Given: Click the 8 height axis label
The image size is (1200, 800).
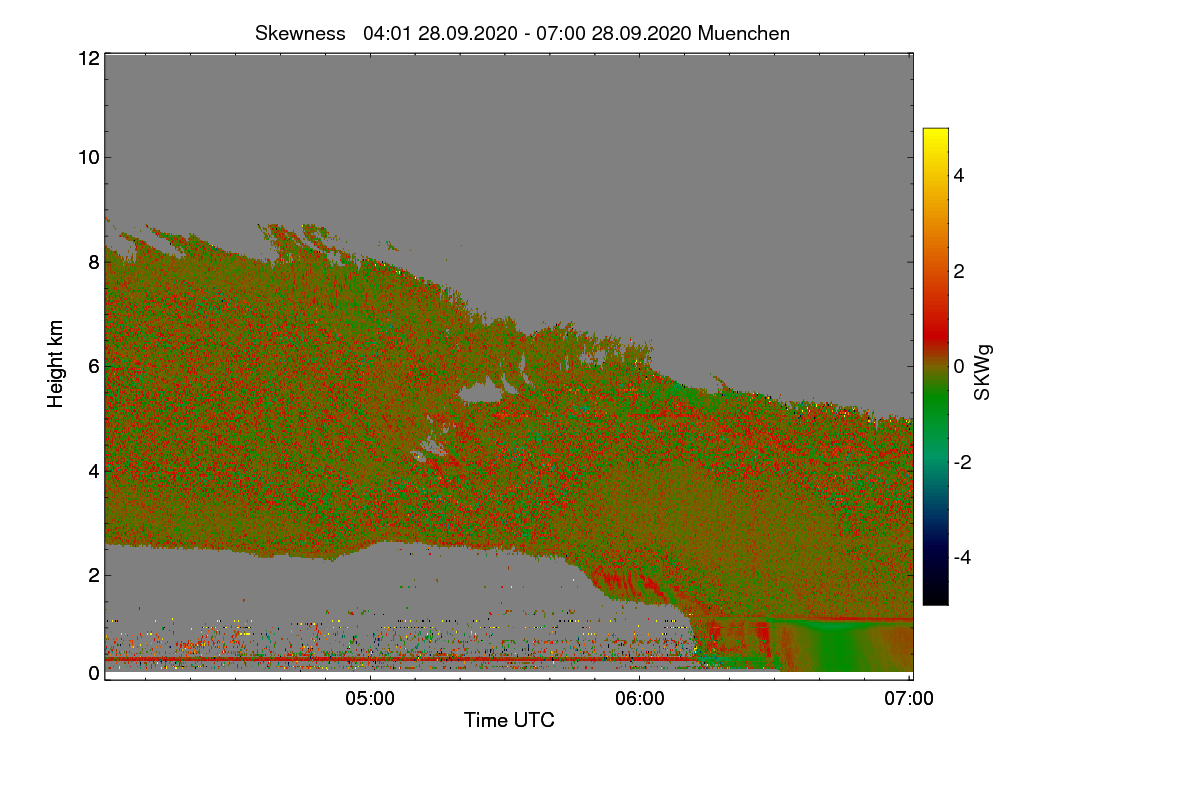Looking at the screenshot, I should 93,262.
